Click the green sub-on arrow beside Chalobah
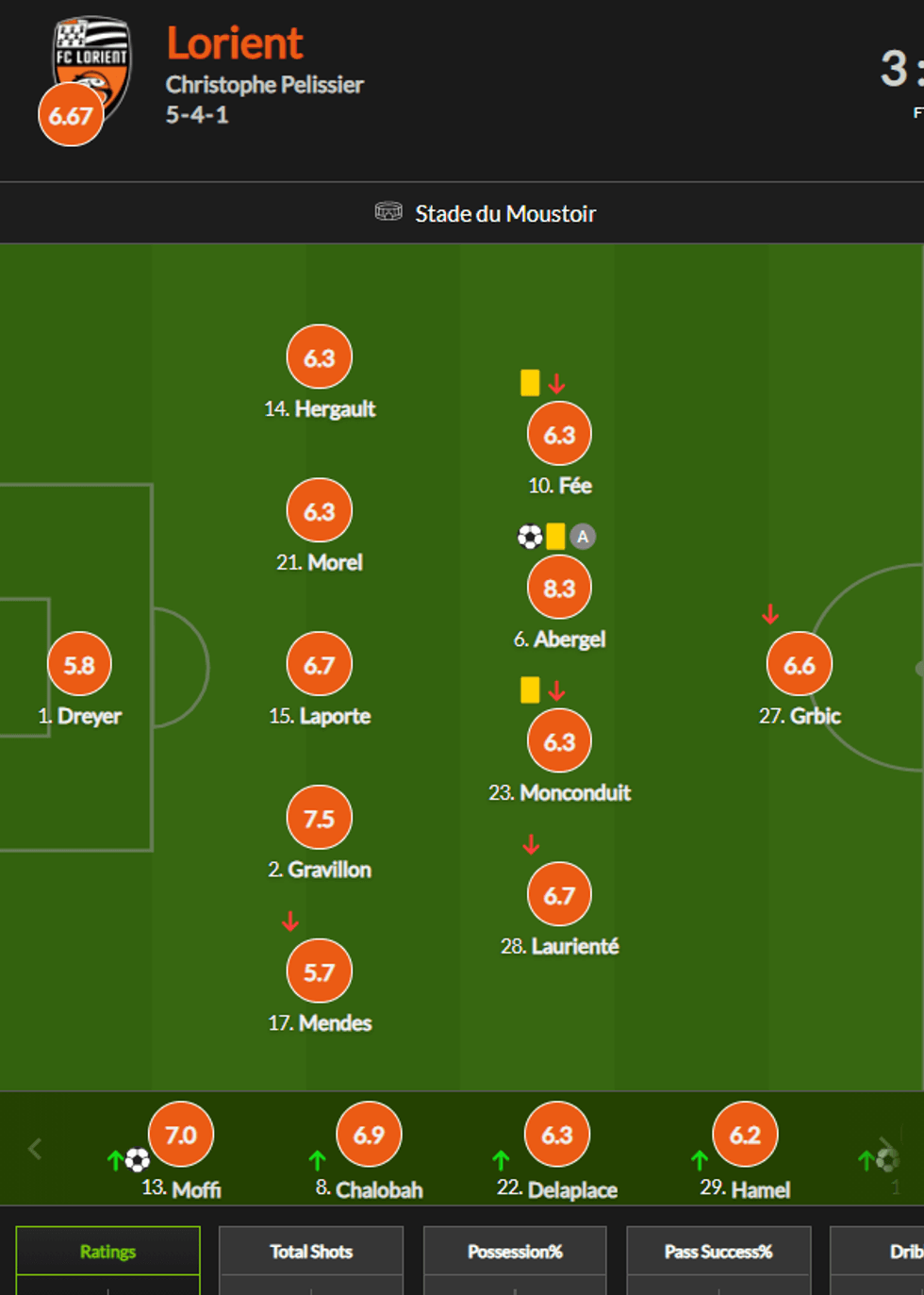The height and width of the screenshot is (1295, 924). click(x=317, y=1160)
